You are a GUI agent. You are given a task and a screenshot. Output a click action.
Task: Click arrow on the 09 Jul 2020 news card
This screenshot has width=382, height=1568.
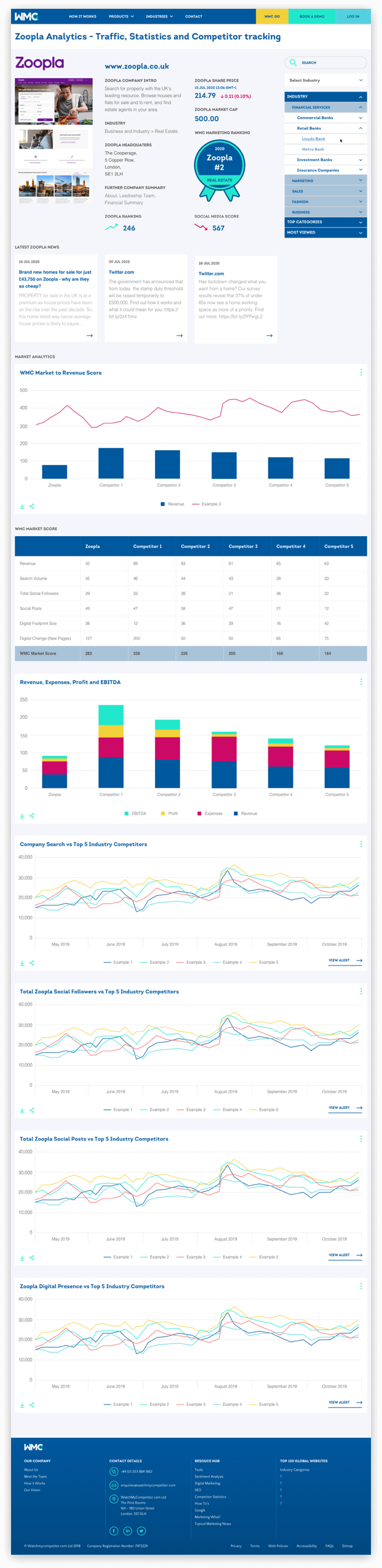pos(179,335)
